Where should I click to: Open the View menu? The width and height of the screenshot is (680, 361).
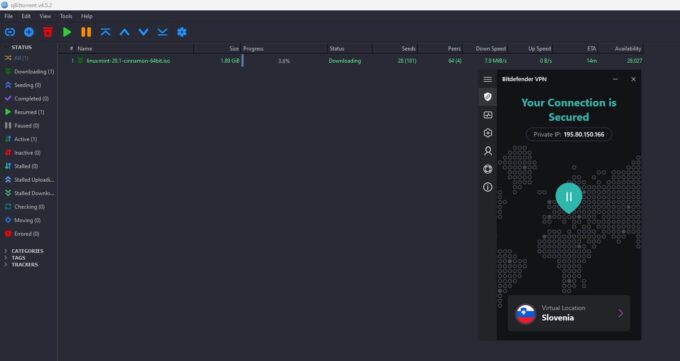45,16
